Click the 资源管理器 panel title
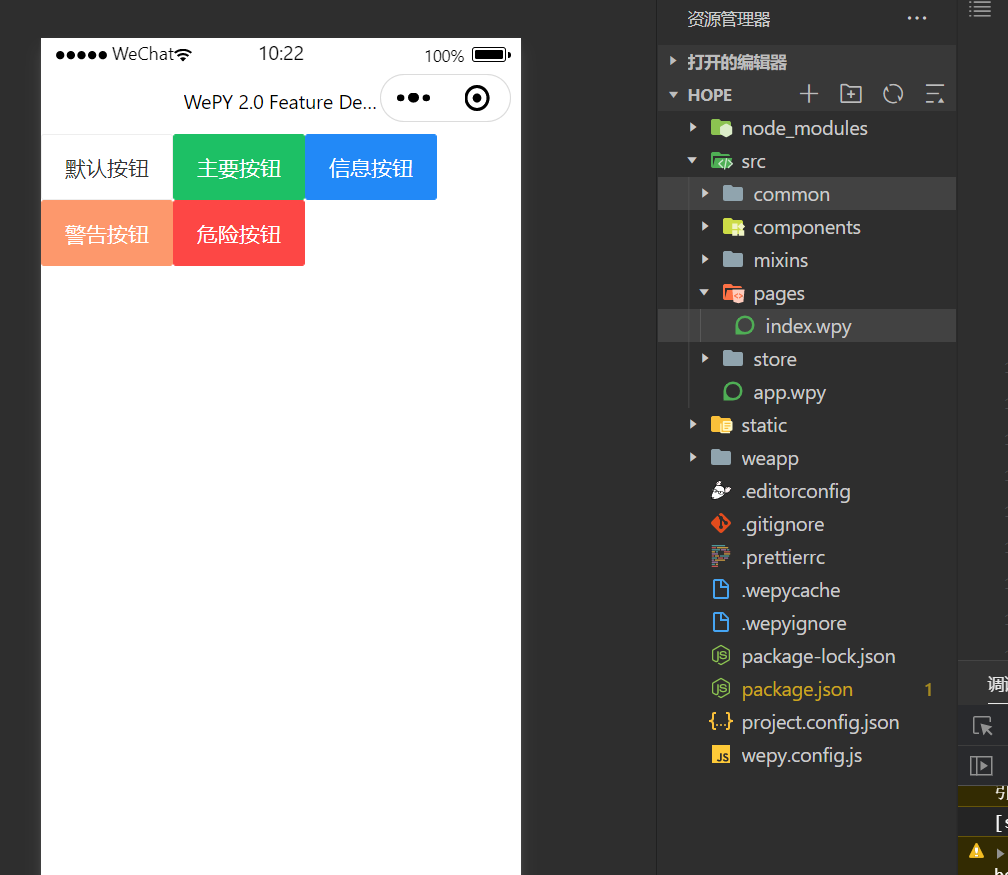This screenshot has height=875, width=1008. coord(728,19)
